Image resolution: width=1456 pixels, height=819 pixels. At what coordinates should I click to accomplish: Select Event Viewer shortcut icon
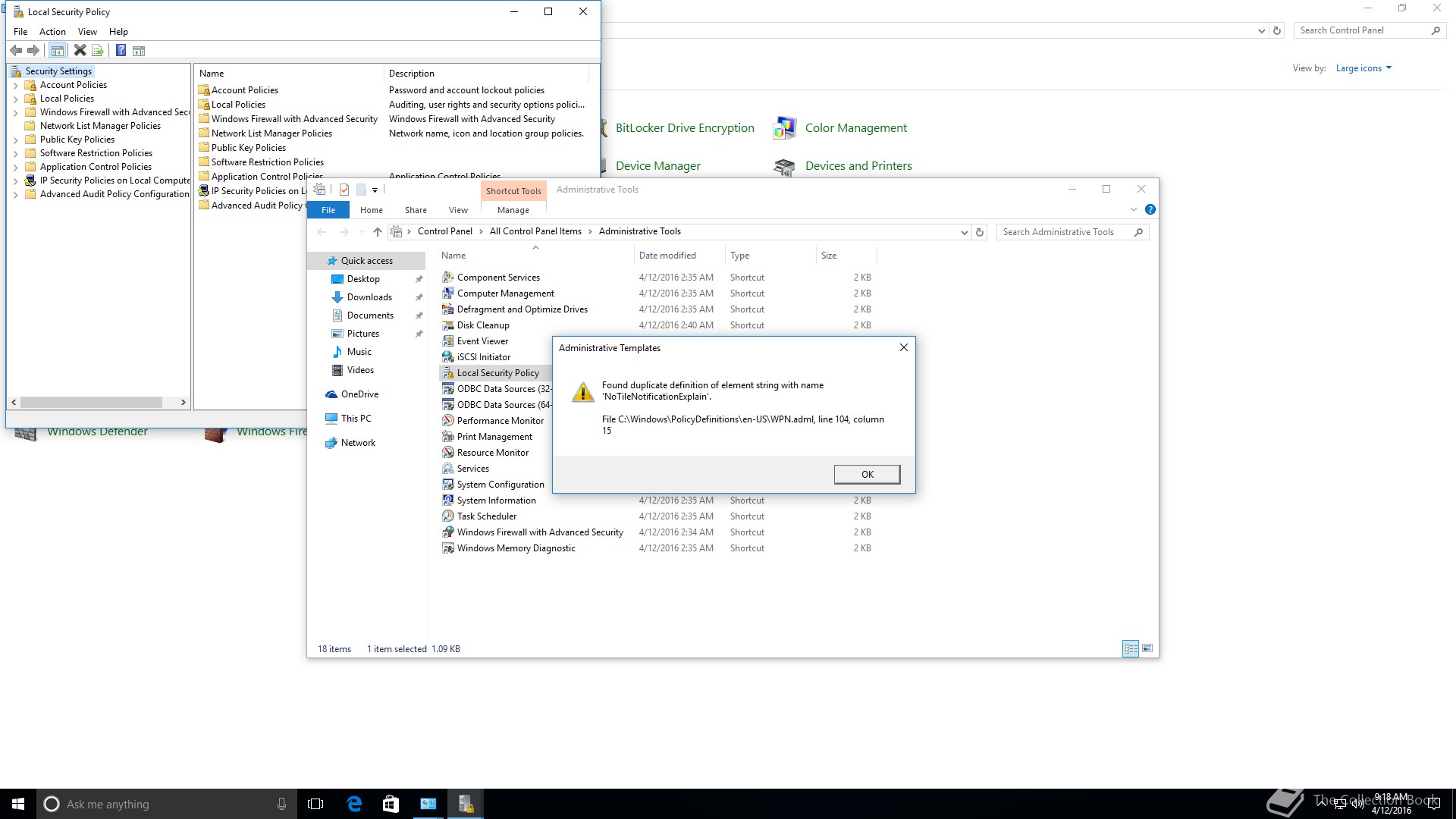point(448,340)
